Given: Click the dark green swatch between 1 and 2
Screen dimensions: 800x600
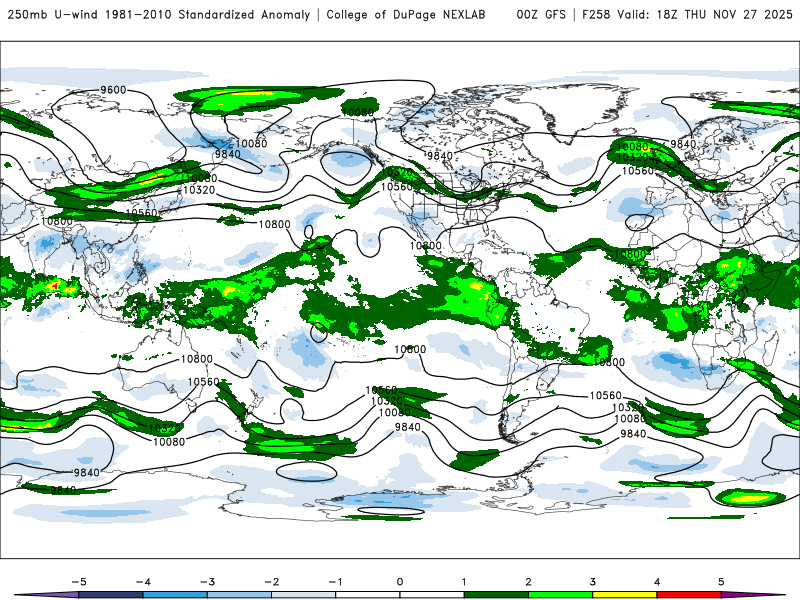Looking at the screenshot, I should point(496,595).
